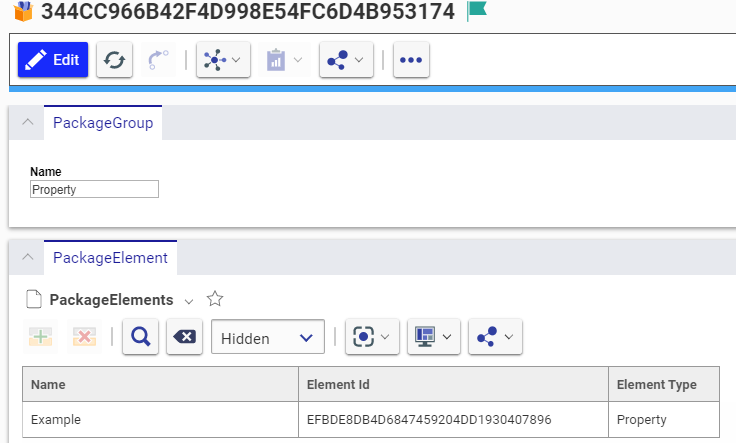This screenshot has height=443, width=736.
Task: Open the PackageElements share icon dropdown
Action: (497, 338)
